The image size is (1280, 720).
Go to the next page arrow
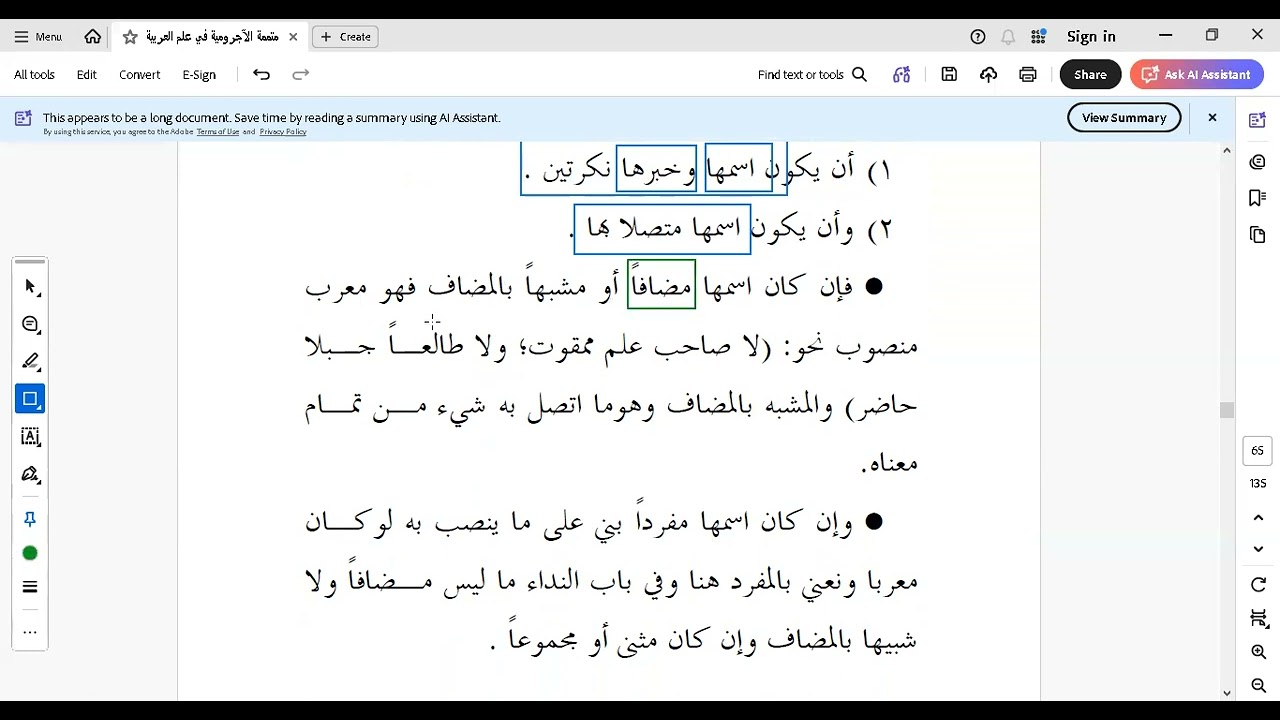click(x=1259, y=549)
